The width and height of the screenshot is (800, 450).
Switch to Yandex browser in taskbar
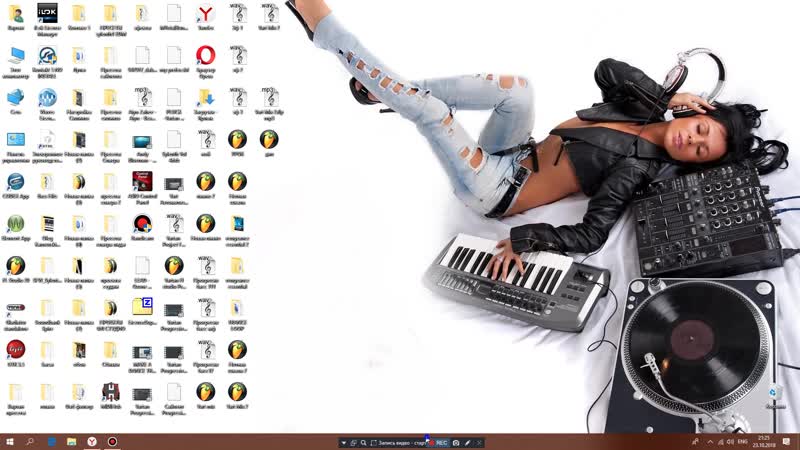[92, 441]
